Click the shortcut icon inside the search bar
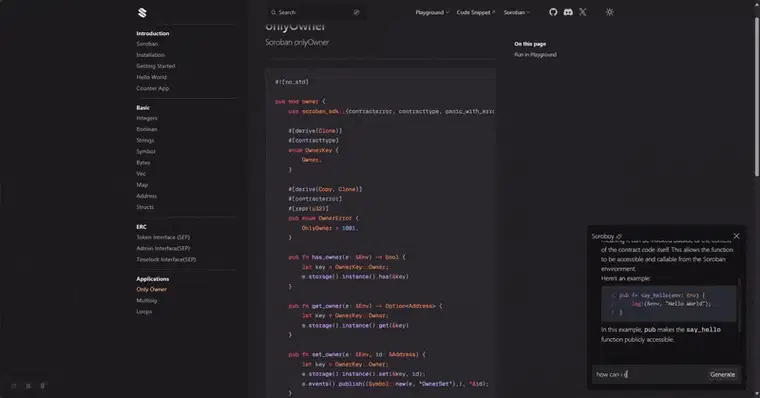 coord(356,12)
